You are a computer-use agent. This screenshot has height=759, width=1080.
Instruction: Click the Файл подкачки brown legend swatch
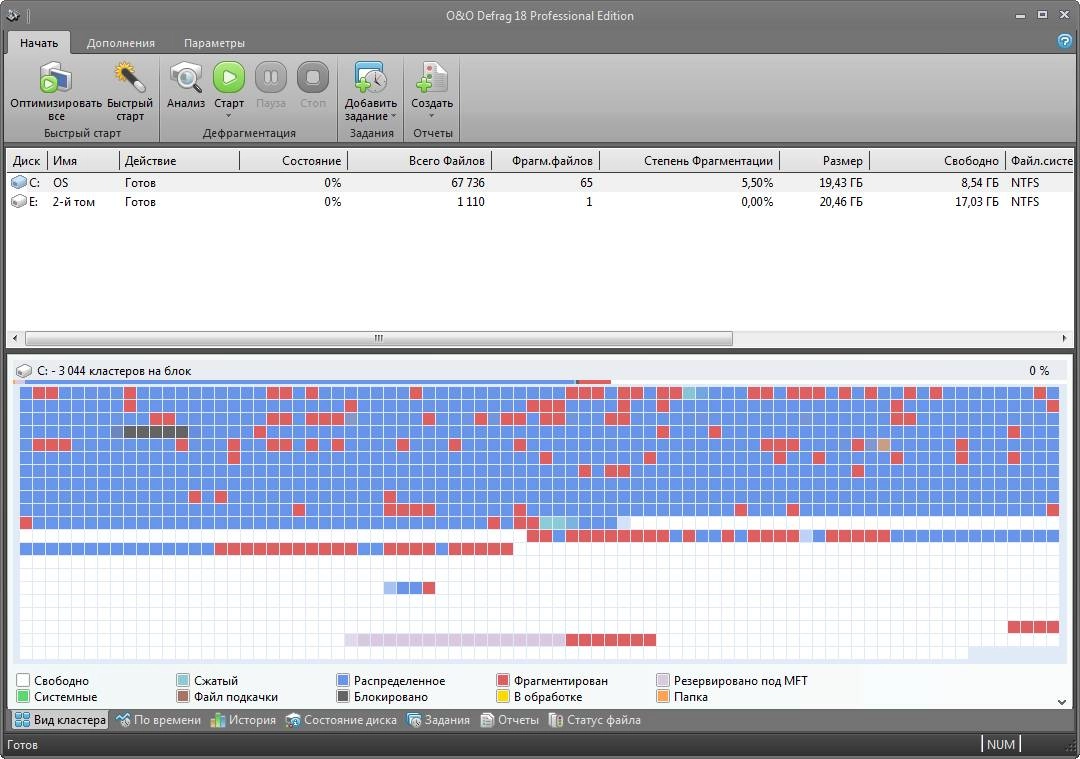point(183,696)
